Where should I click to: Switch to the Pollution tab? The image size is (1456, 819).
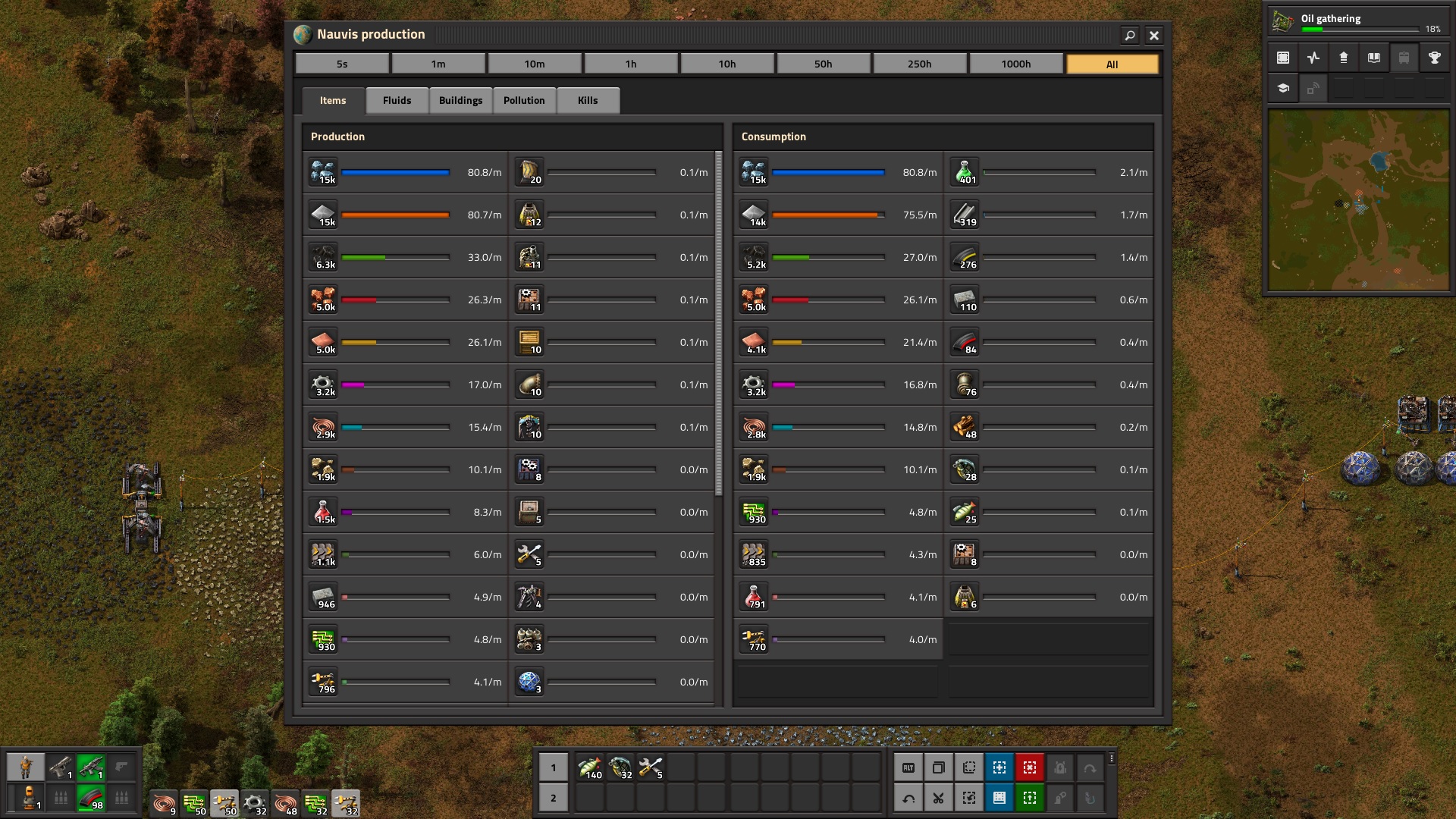tap(524, 100)
